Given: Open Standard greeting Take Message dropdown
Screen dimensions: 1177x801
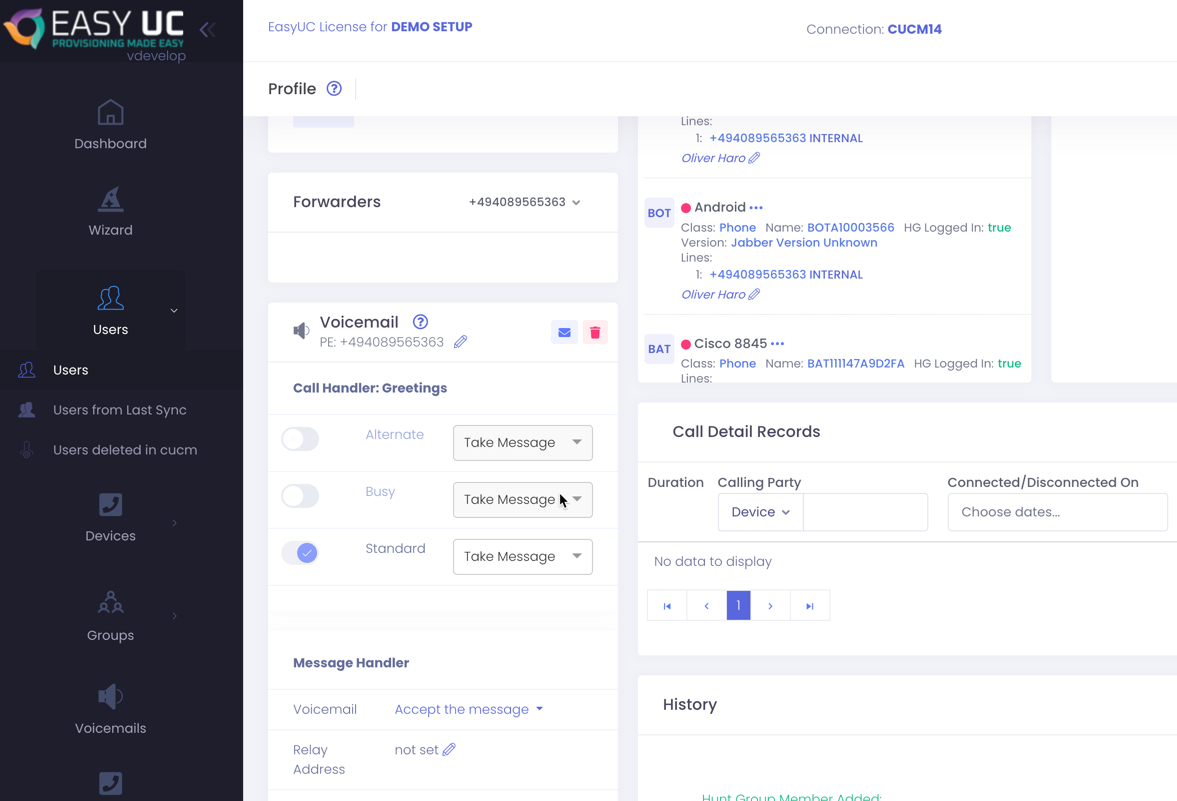Looking at the screenshot, I should [522, 557].
